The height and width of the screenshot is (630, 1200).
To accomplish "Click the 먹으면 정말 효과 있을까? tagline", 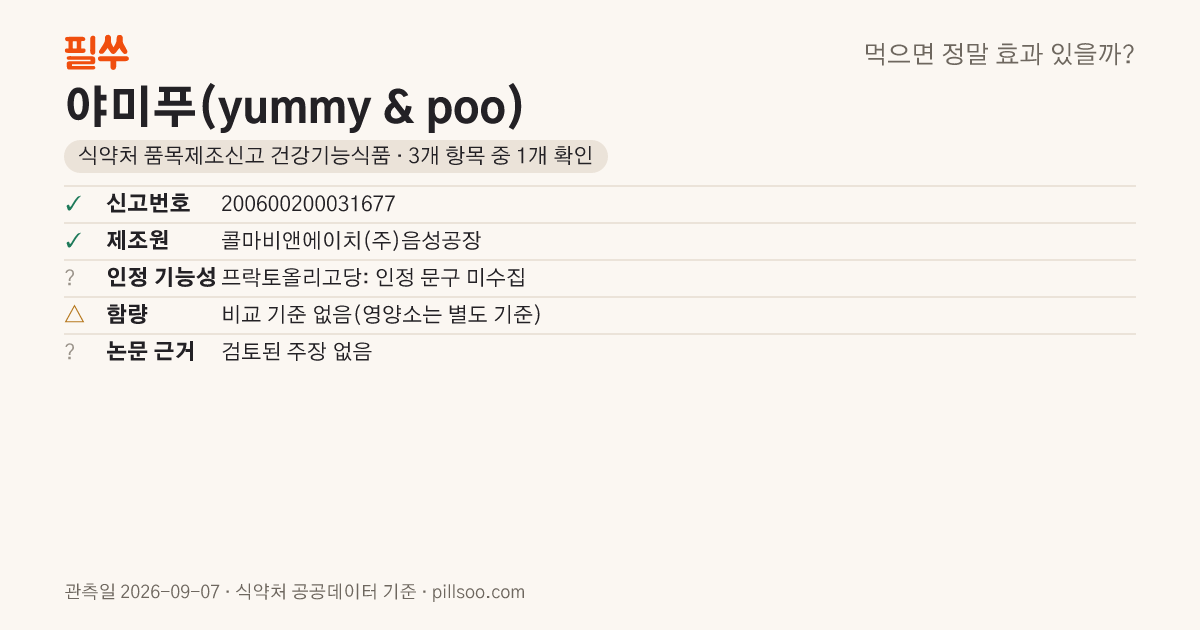I will (999, 54).
